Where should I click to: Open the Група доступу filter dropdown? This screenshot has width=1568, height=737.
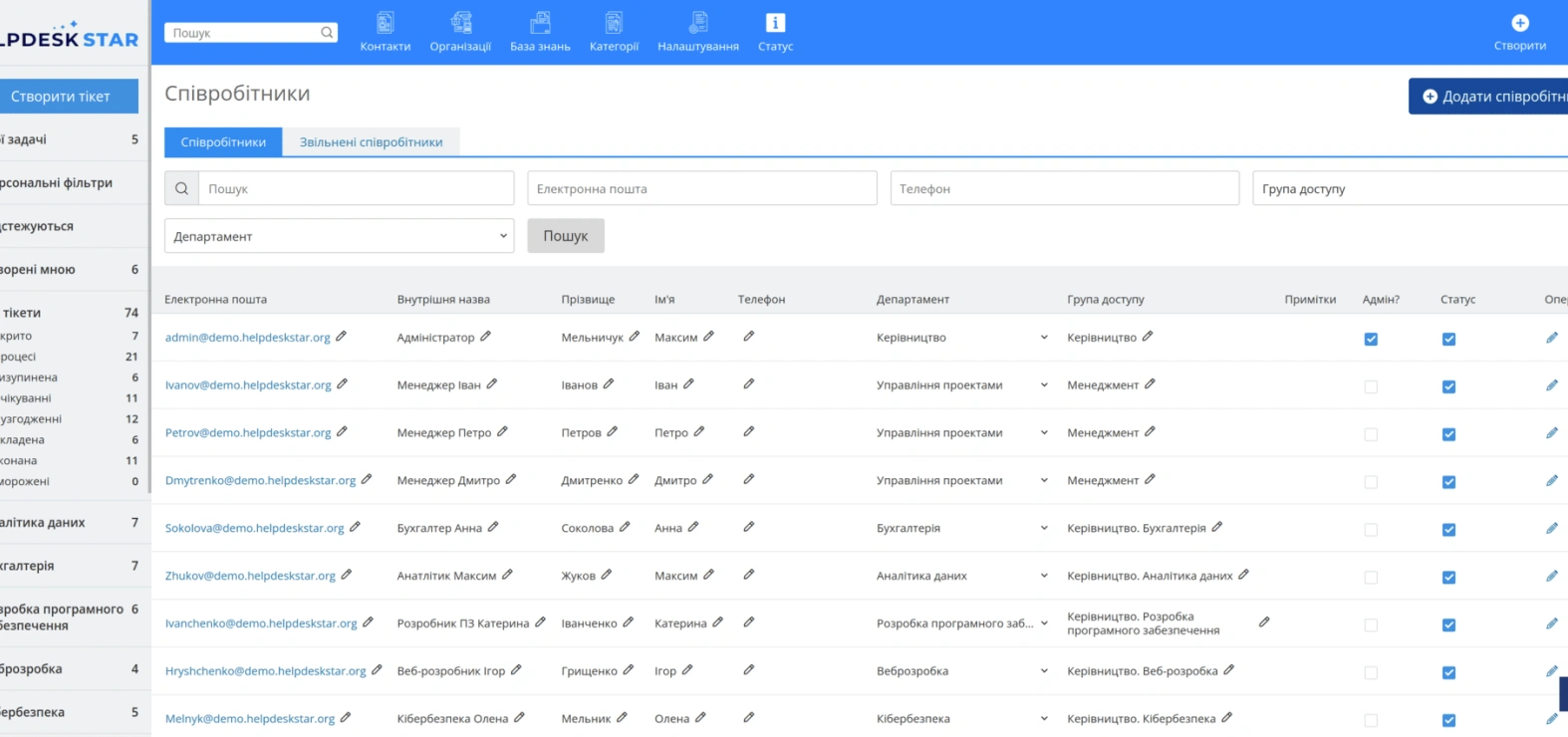(1410, 188)
